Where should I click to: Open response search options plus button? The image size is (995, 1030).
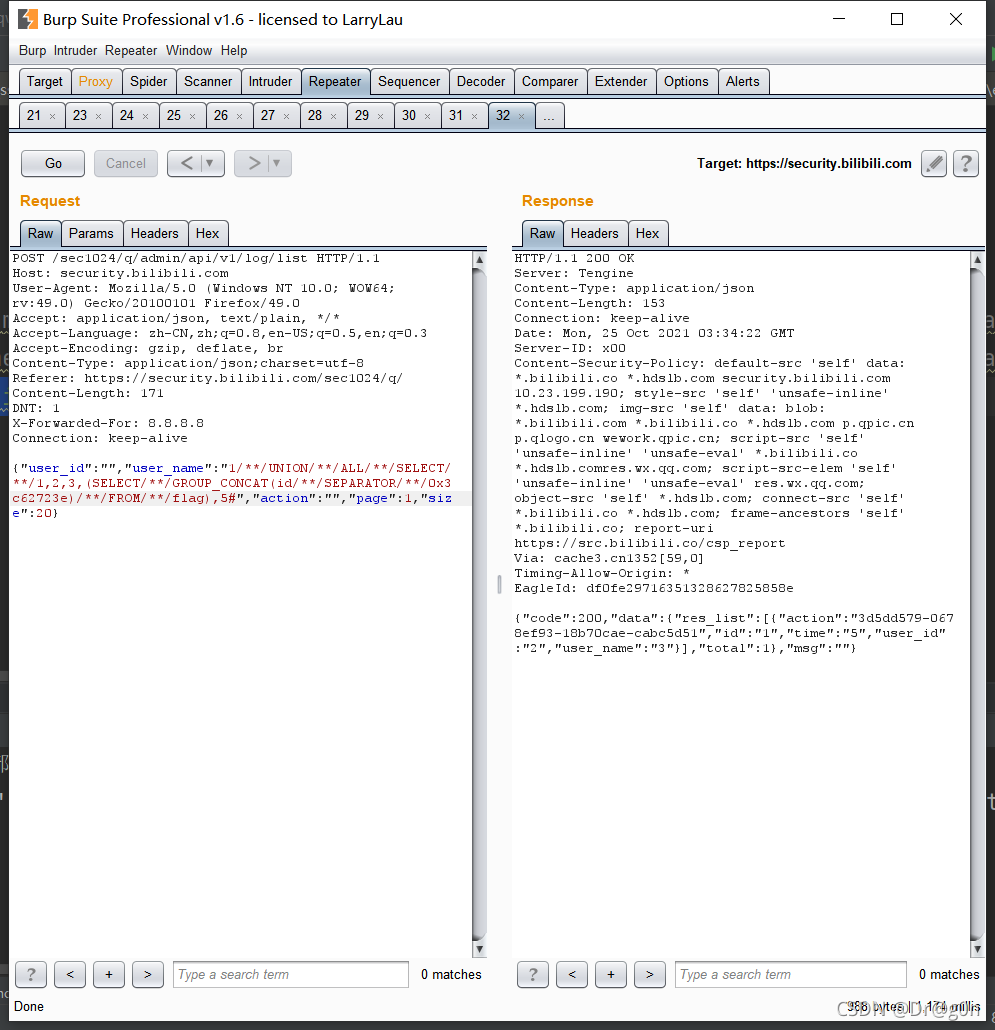coord(611,974)
